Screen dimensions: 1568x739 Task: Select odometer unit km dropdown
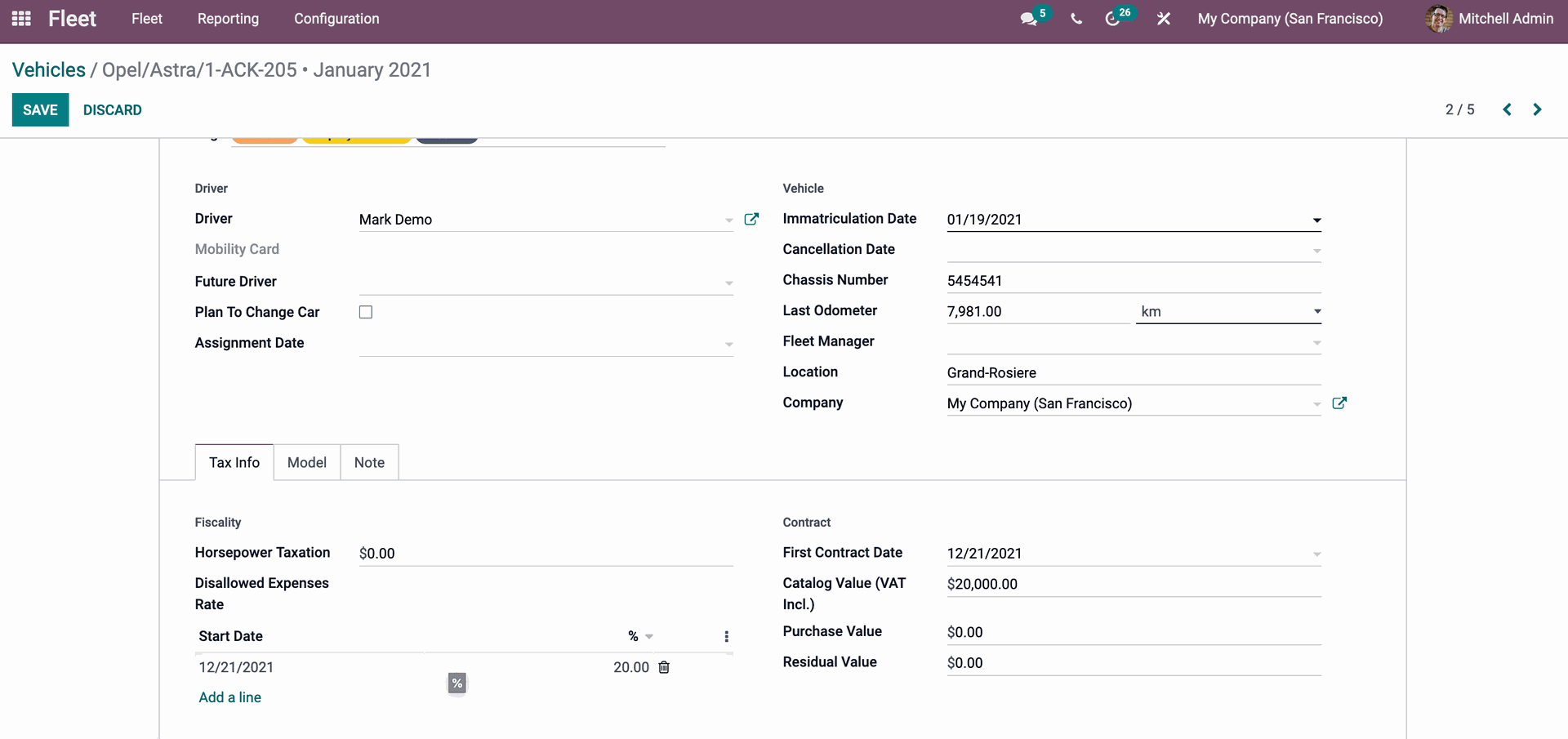point(1228,311)
